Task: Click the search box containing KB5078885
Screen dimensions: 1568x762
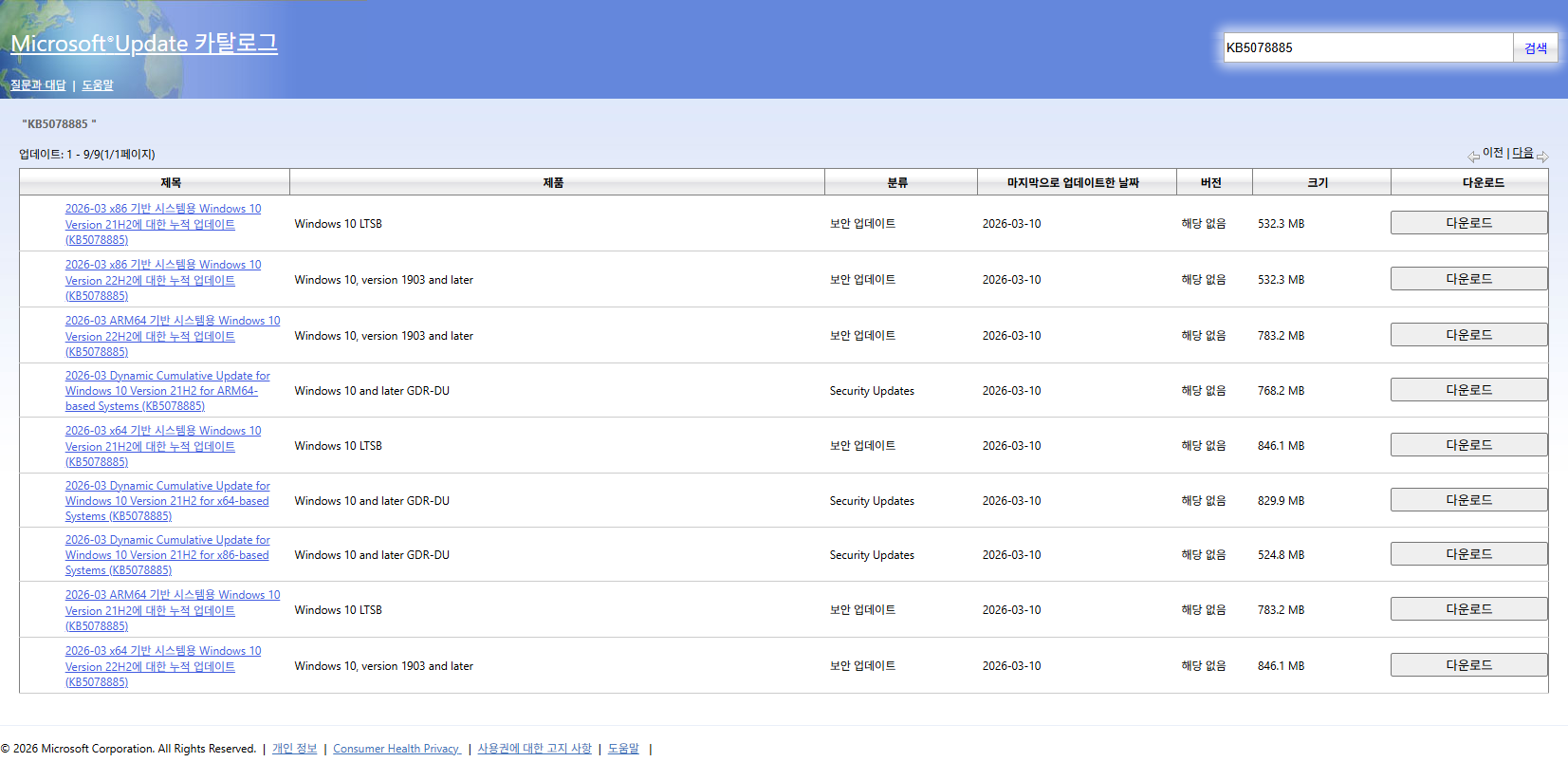Action: [x=1368, y=47]
